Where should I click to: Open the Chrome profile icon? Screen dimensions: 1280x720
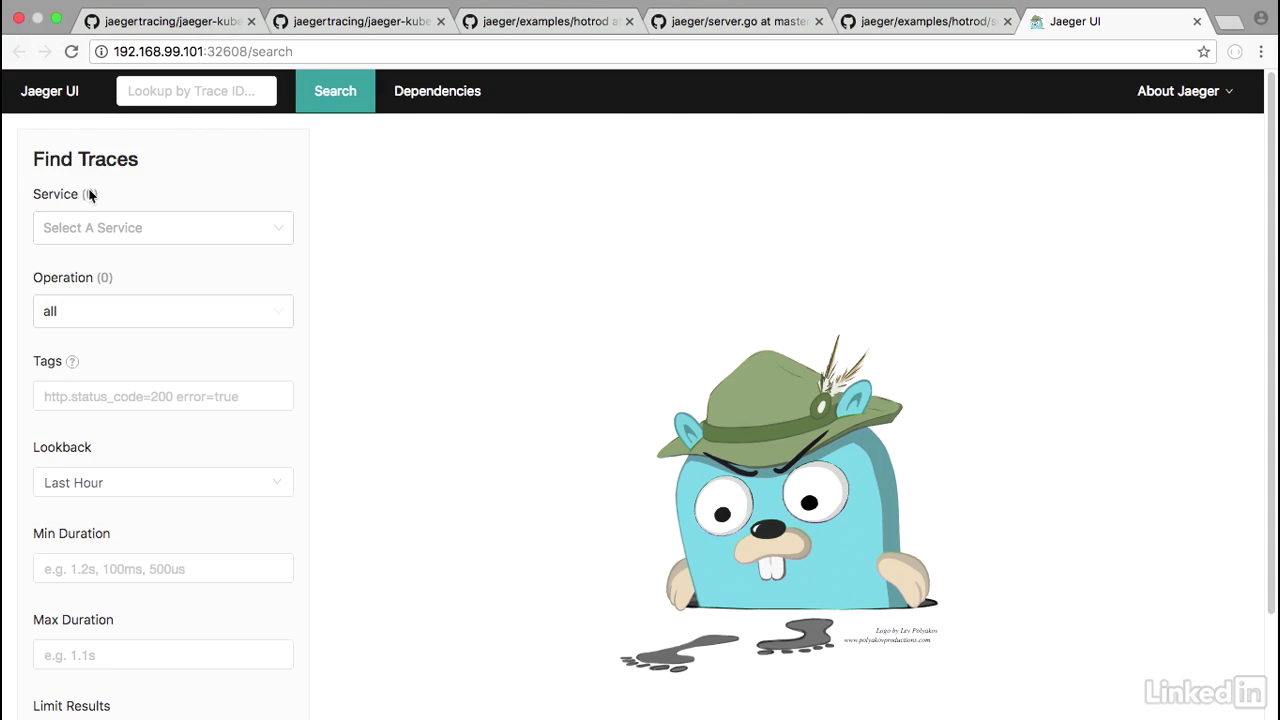click(x=1261, y=19)
